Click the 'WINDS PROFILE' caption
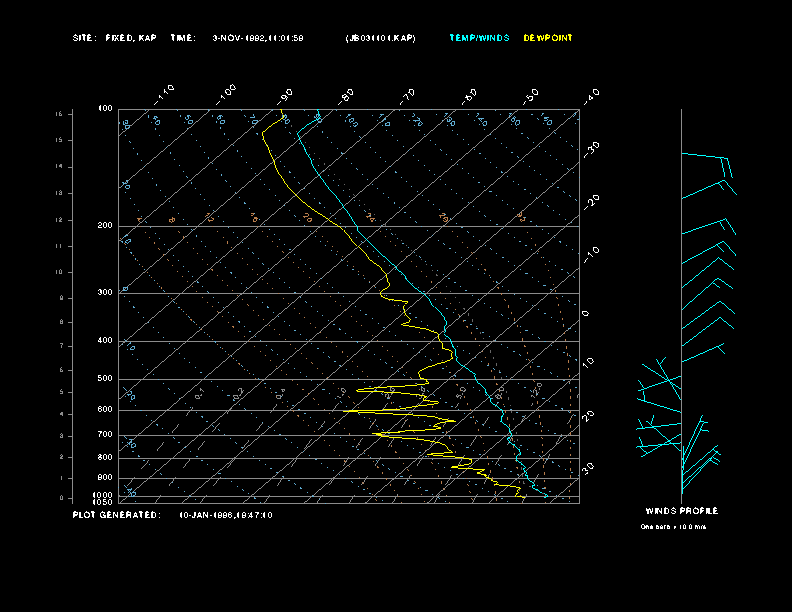792x612 pixels. [x=682, y=511]
